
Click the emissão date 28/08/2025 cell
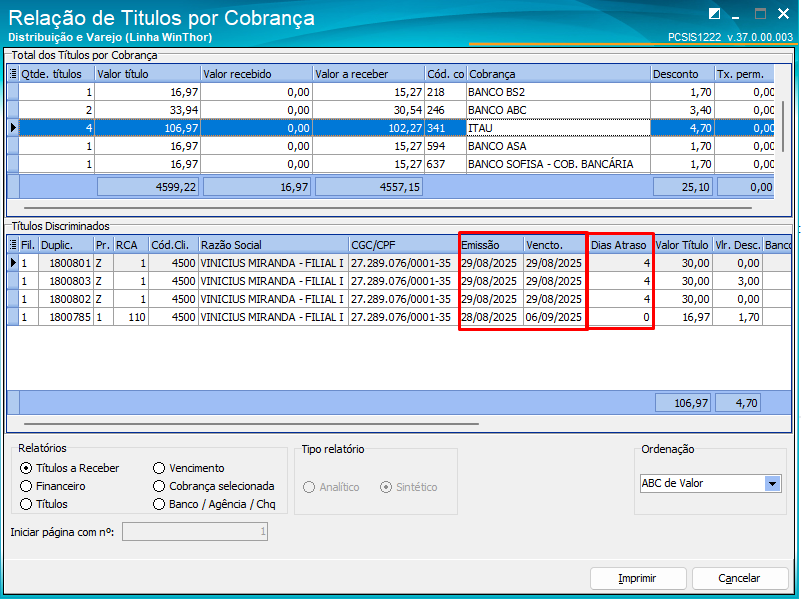pyautogui.click(x=489, y=317)
